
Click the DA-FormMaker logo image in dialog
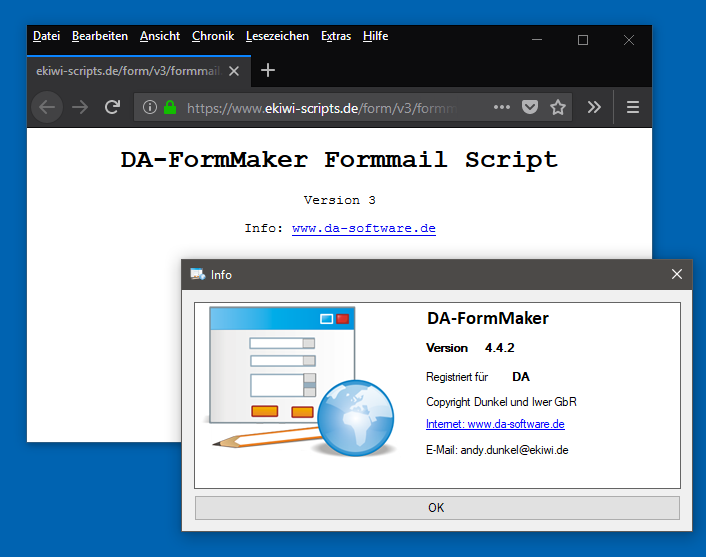click(x=302, y=382)
